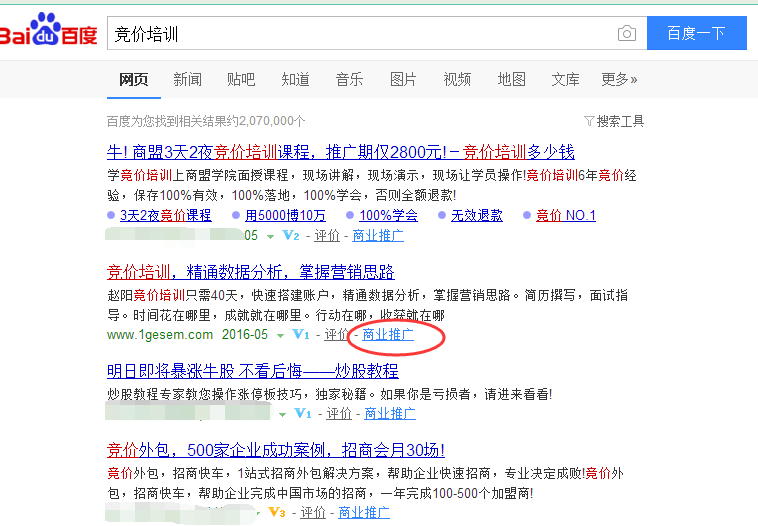758x526 pixels.
Task: Click 商业推广 on the 1gesem.com result
Action: point(388,334)
